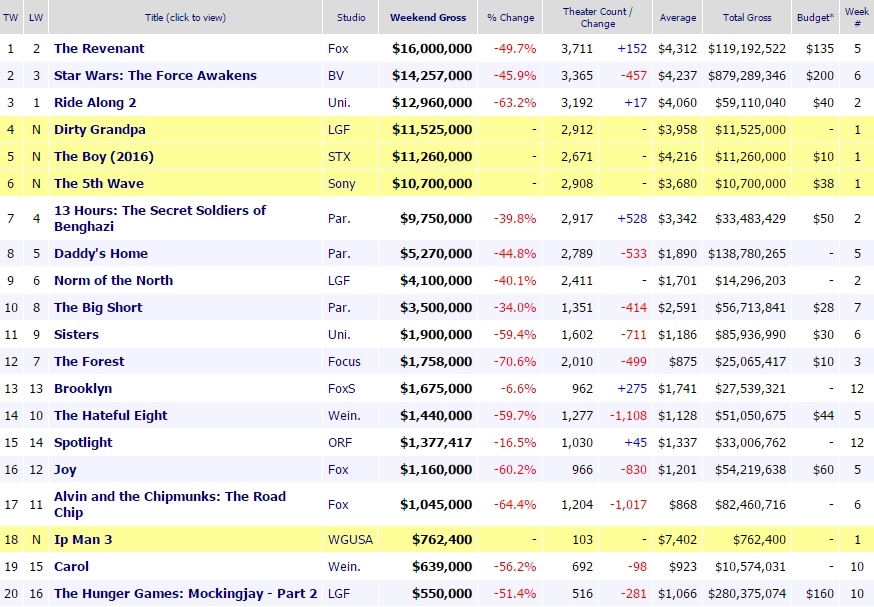
Task: Sort by Studio column header
Action: point(351,17)
